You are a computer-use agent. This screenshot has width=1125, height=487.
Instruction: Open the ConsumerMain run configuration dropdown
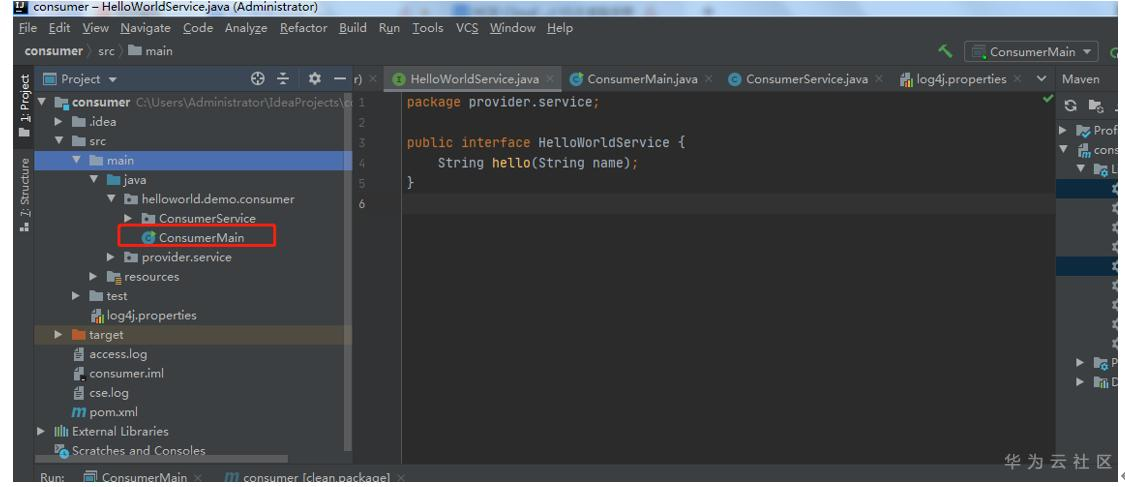pos(1032,52)
